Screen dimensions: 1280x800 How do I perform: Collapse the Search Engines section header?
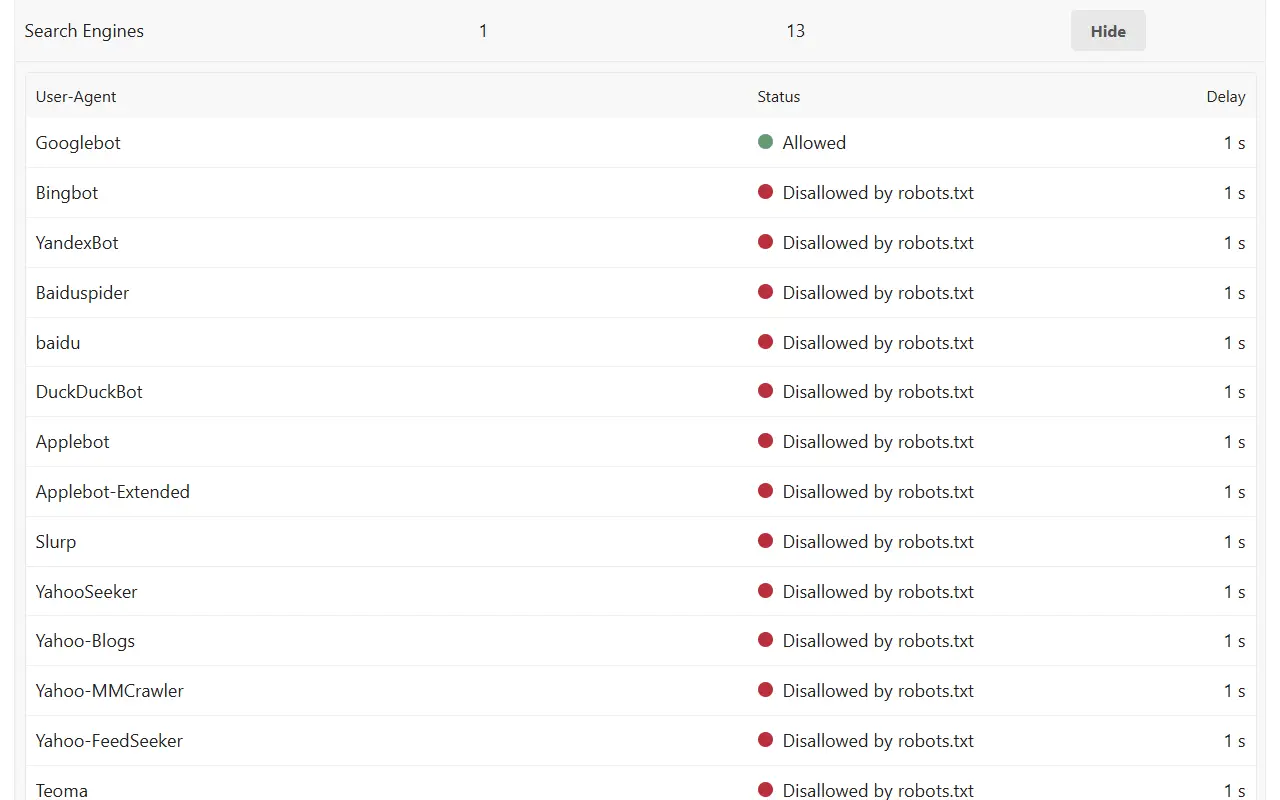pyautogui.click(x=84, y=30)
